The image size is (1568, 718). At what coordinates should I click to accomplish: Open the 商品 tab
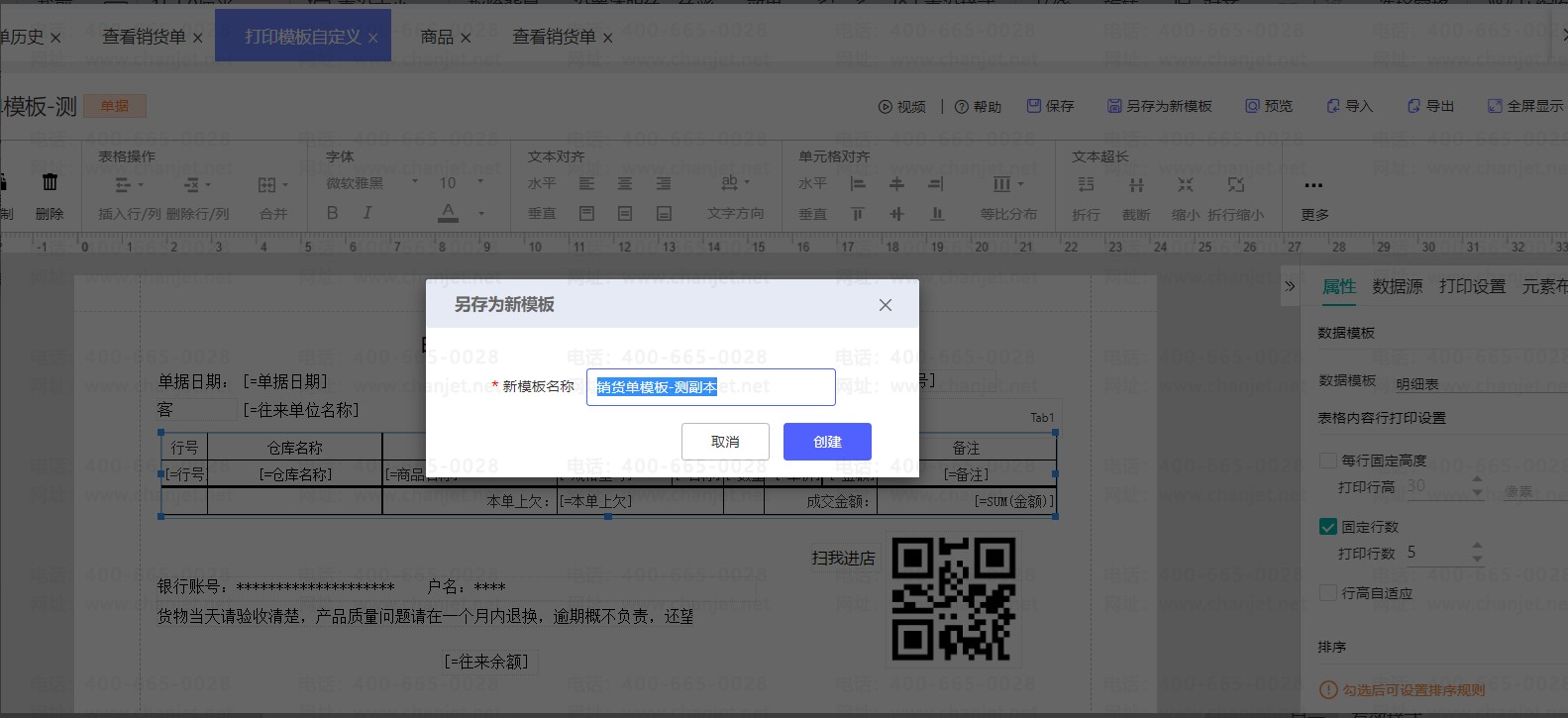(x=437, y=37)
